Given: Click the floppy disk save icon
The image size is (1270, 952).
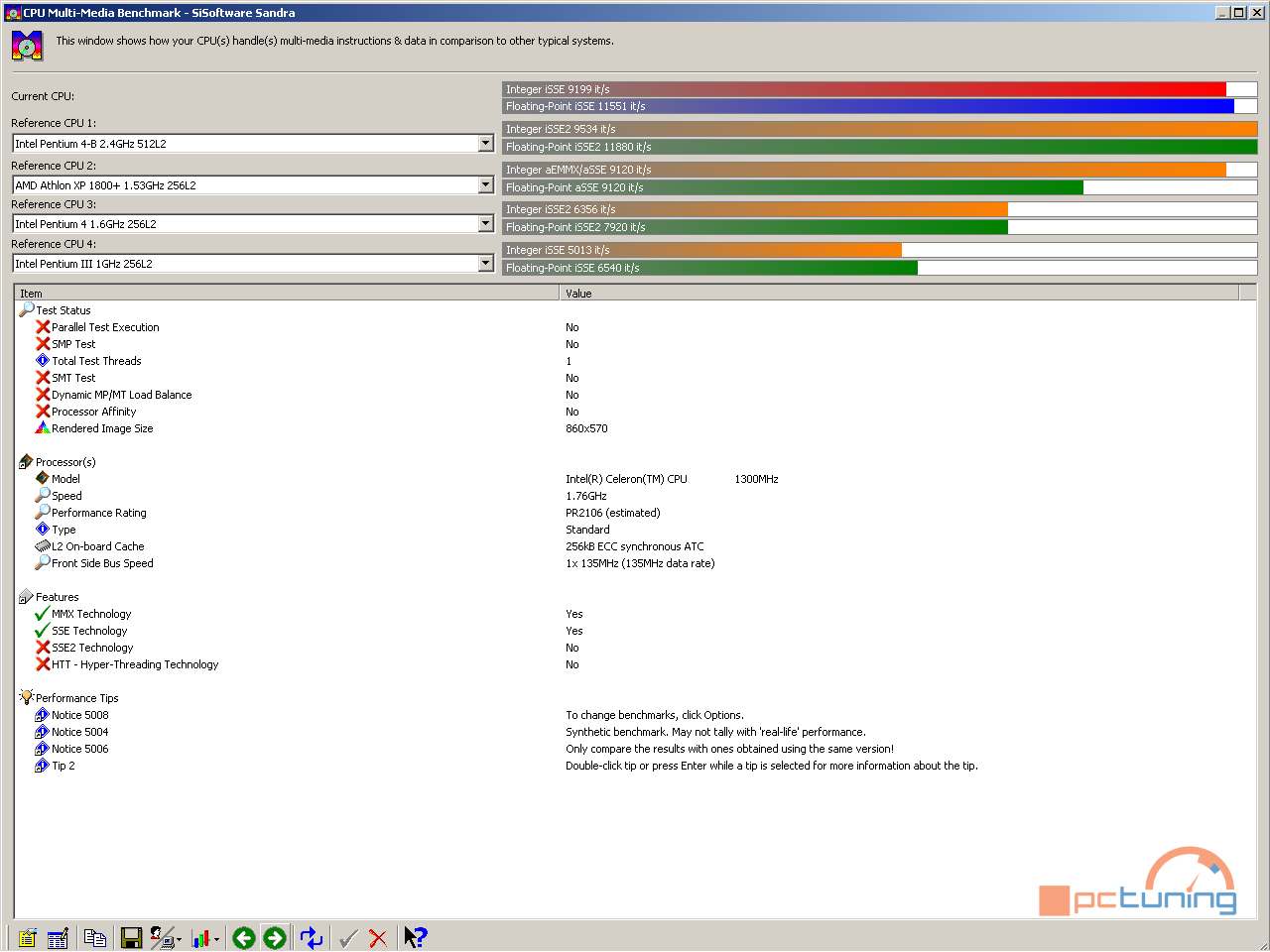Looking at the screenshot, I should pyautogui.click(x=131, y=938).
